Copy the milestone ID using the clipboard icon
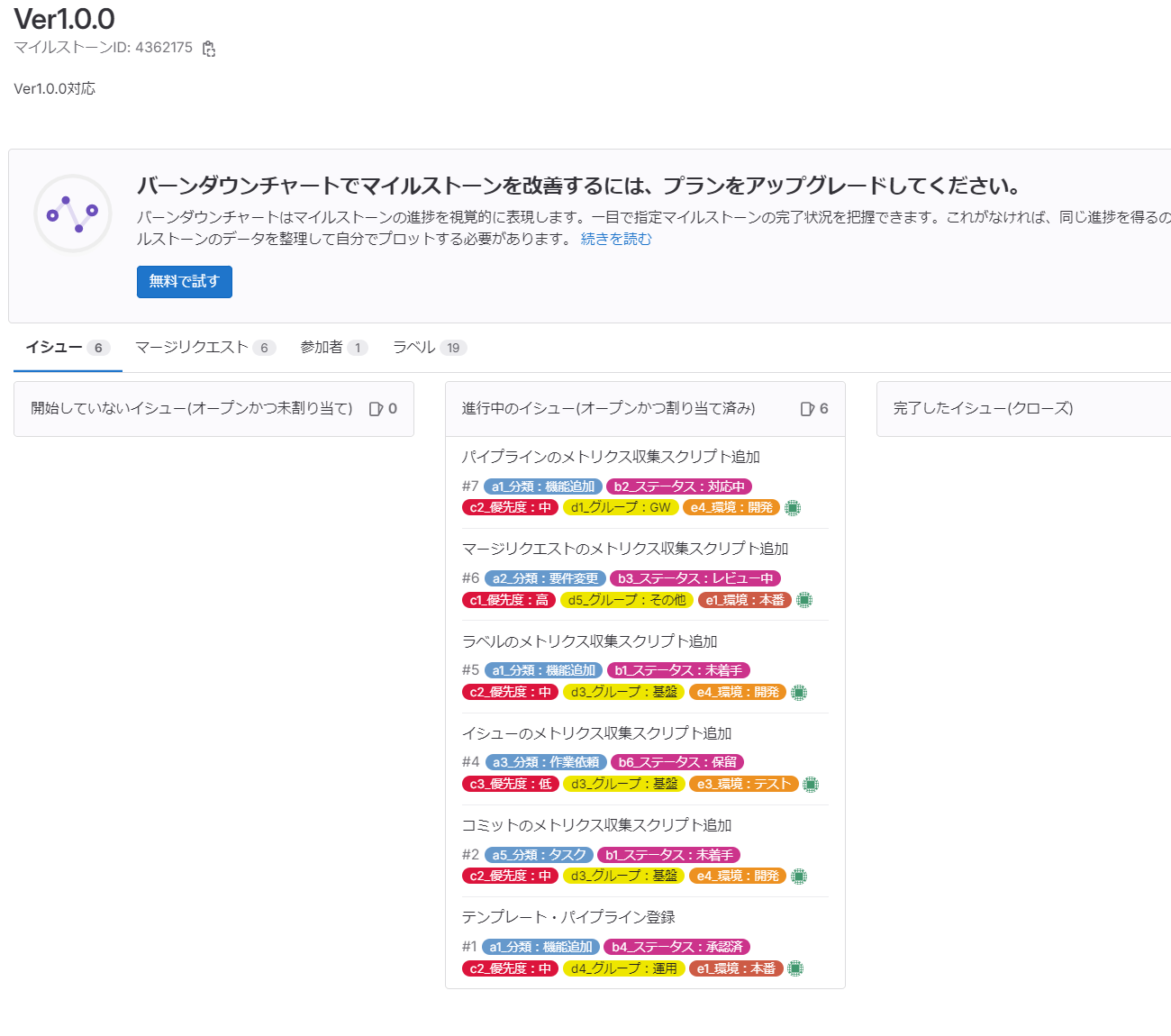 tap(209, 48)
